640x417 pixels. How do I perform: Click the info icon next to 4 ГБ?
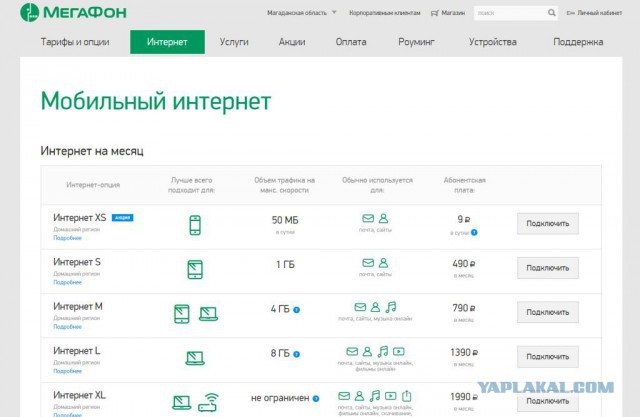297,310
